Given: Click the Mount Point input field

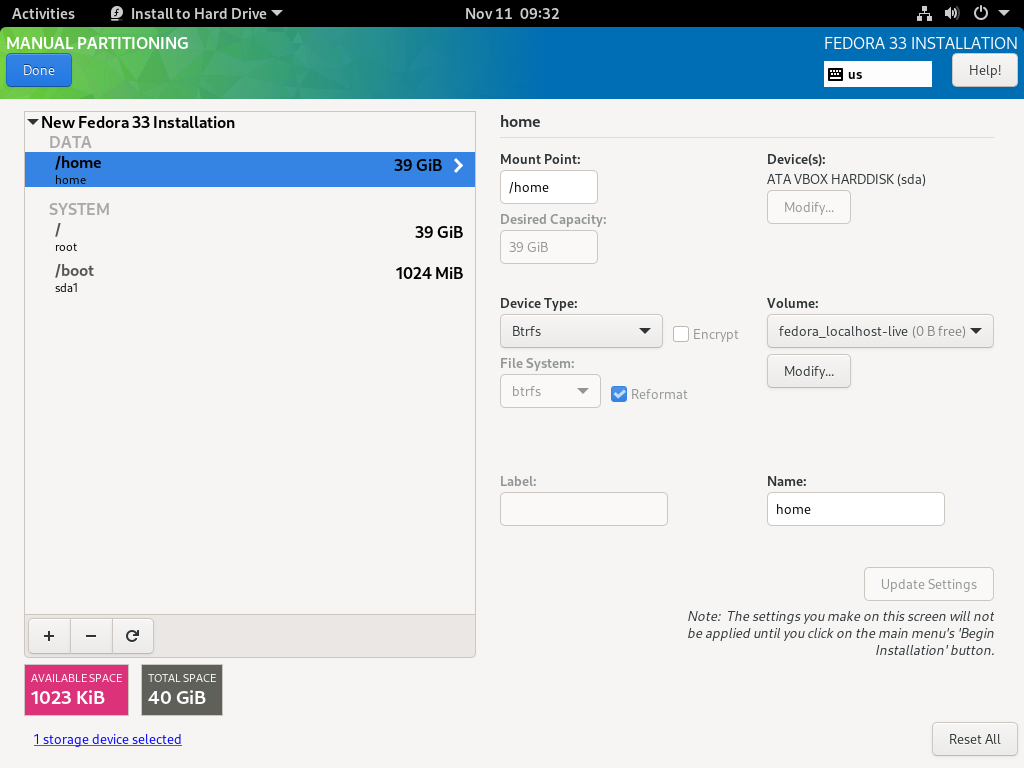Looking at the screenshot, I should pyautogui.click(x=549, y=187).
